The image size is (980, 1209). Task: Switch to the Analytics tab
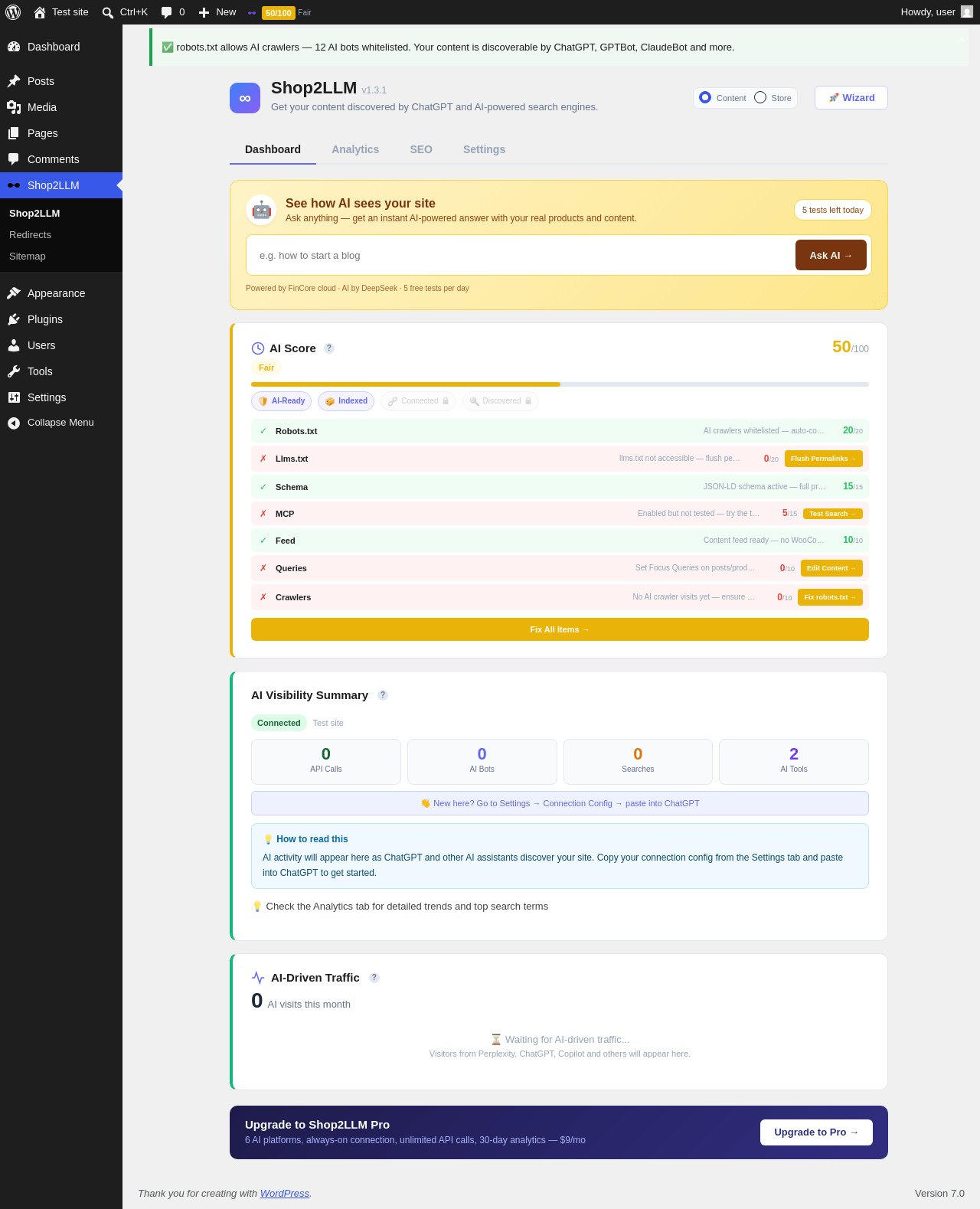[x=355, y=149]
